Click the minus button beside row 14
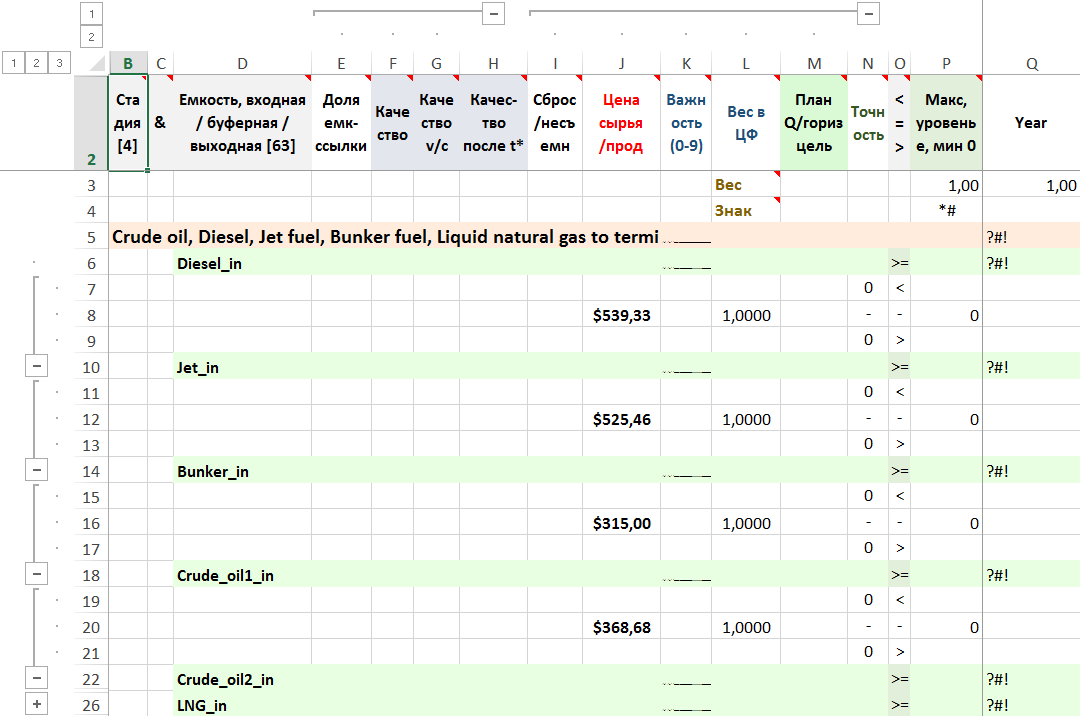Image resolution: width=1080 pixels, height=716 pixels. click(x=37, y=471)
